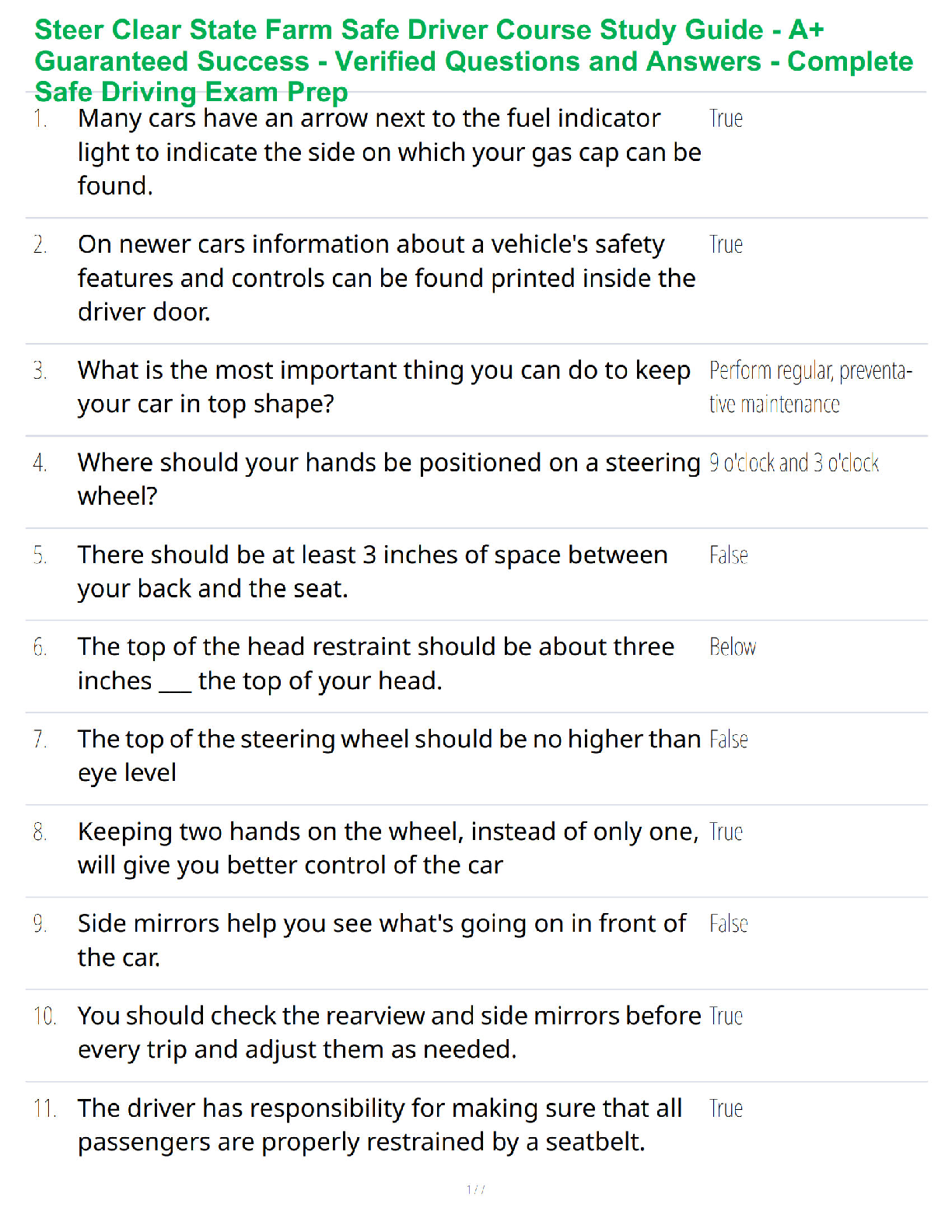Click the 'Perform regular, preventative maintenance' answer
Image resolution: width=952 pixels, height=1232 pixels.
tap(809, 387)
